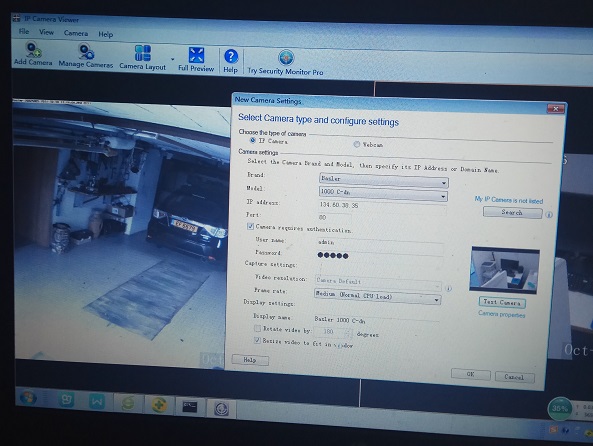
Task: Open the File menu
Action: tap(24, 31)
